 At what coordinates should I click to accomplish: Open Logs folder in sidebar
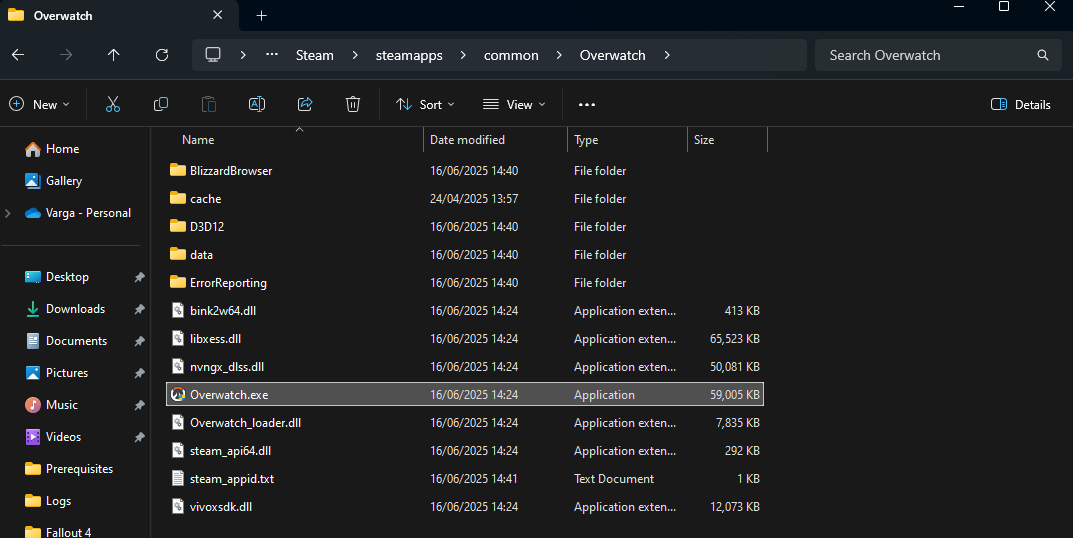(48, 501)
